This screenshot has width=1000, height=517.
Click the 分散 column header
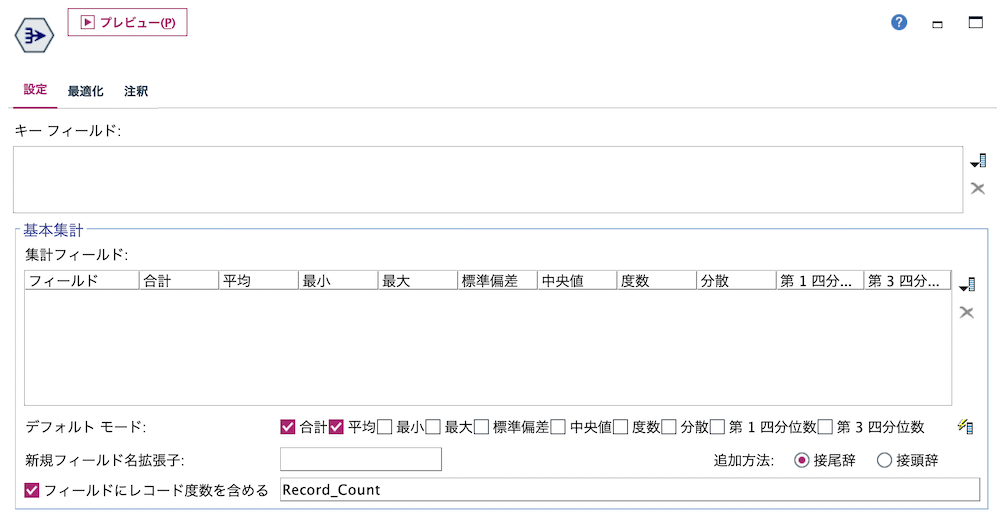(737, 280)
